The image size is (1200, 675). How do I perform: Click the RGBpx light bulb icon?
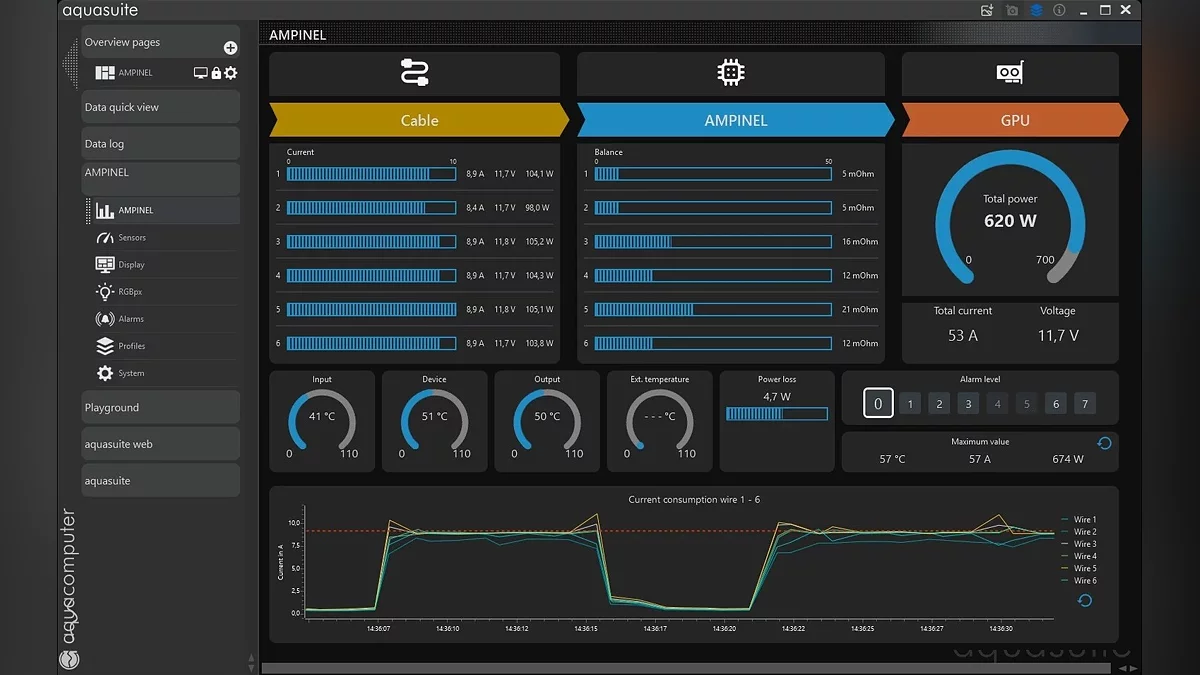tap(105, 292)
